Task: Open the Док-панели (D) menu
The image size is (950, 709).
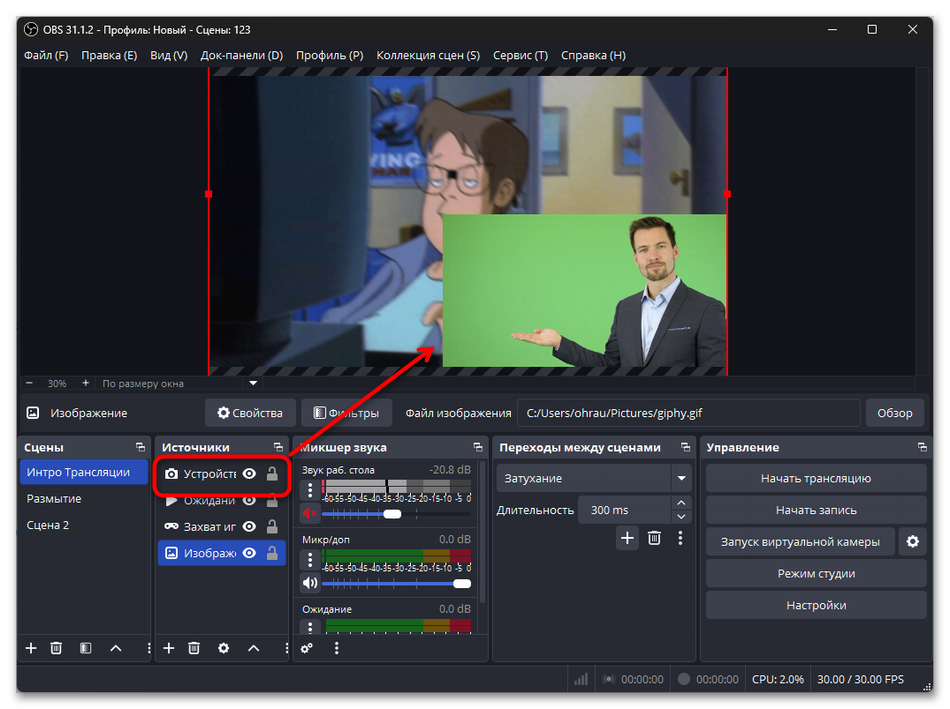Action: [x=242, y=55]
